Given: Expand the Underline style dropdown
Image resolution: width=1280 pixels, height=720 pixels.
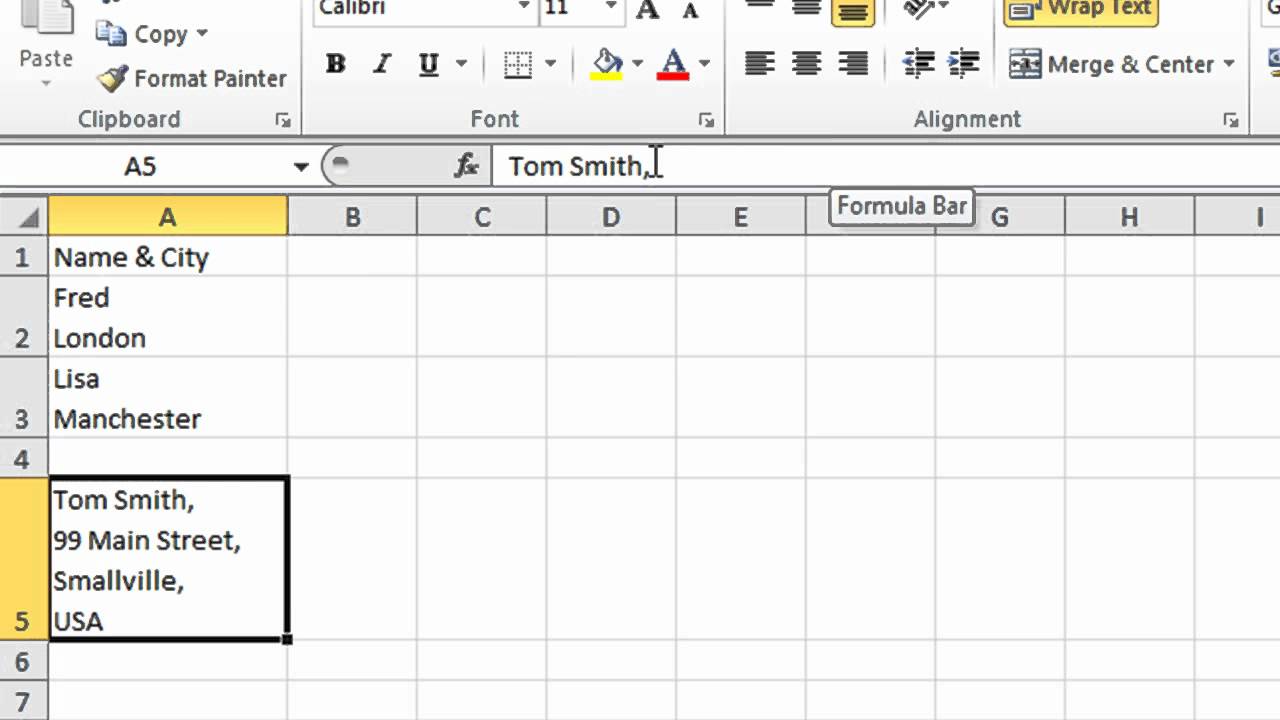Looking at the screenshot, I should tap(461, 65).
